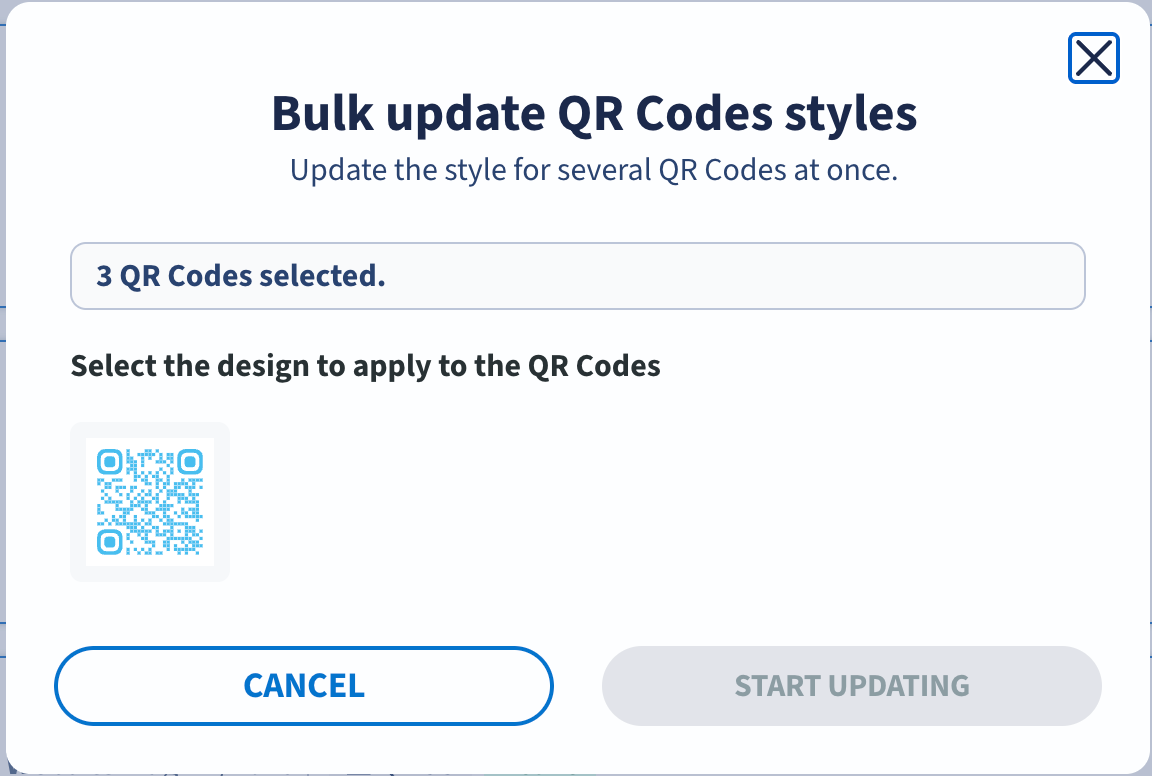The width and height of the screenshot is (1152, 776).
Task: Close the bulk update dialog with X
Action: click(1093, 58)
